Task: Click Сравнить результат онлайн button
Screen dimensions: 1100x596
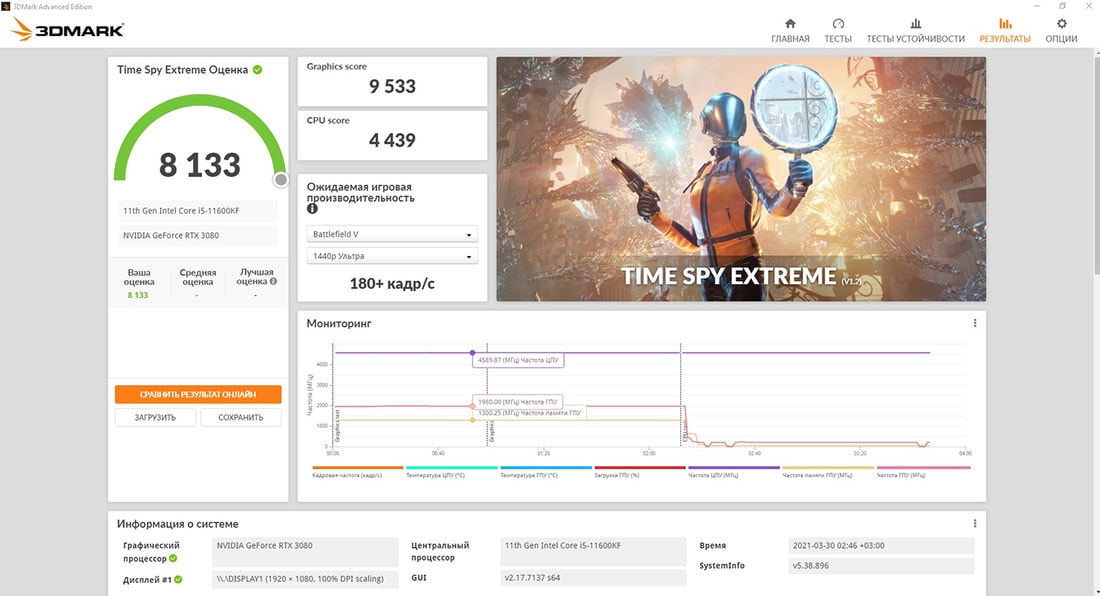Action: tap(198, 394)
